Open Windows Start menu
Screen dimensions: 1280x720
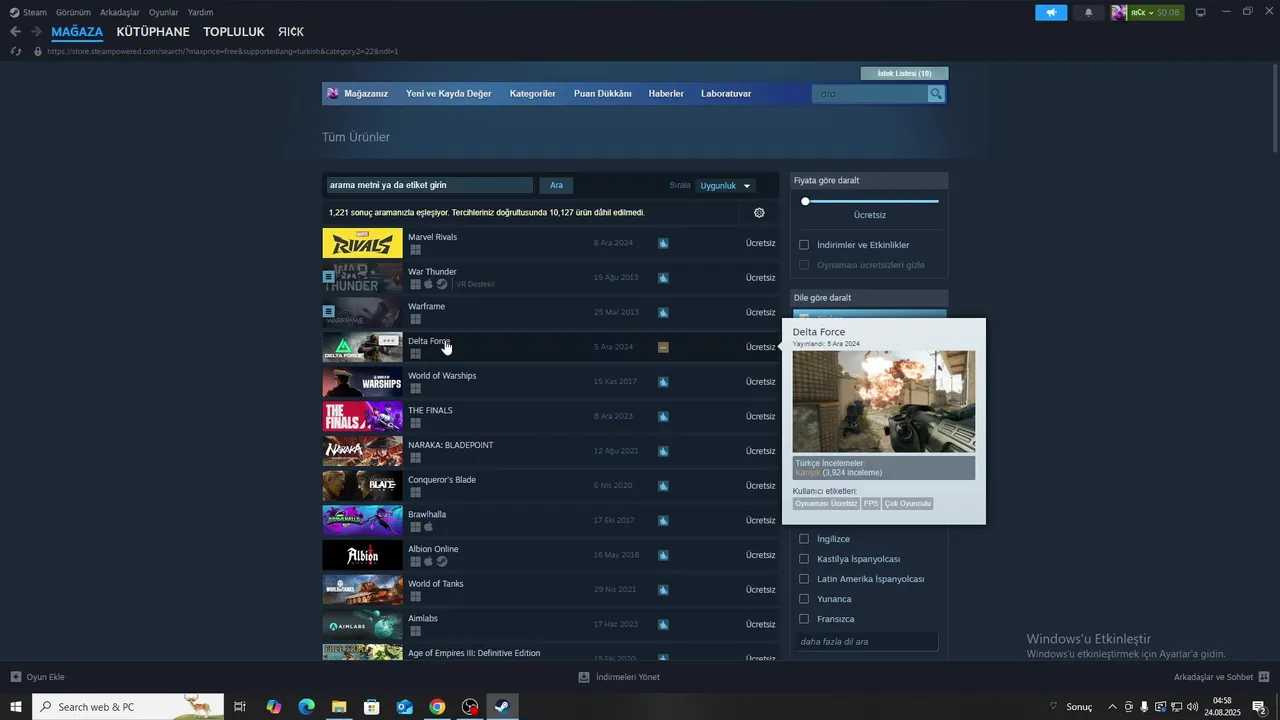click(x=15, y=707)
